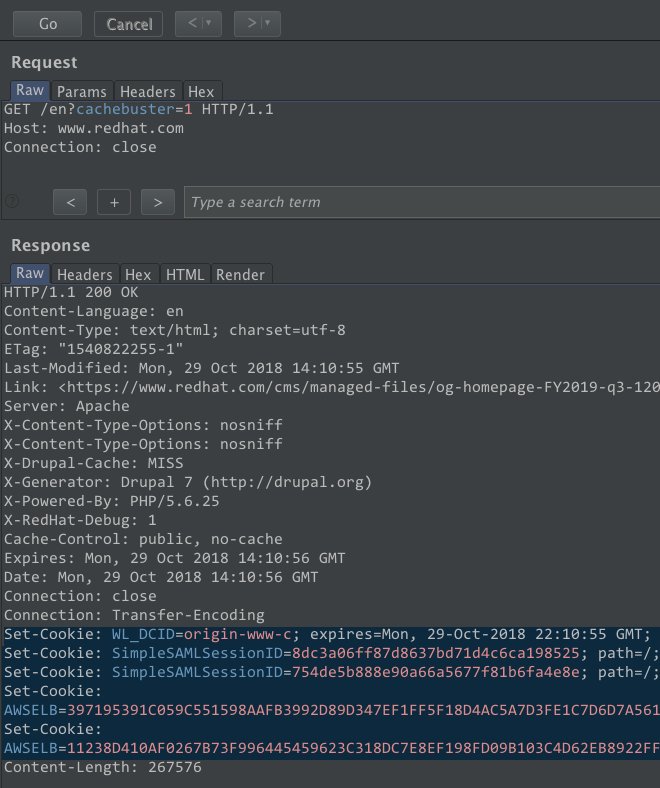Click the SimpleSAMLSessionID=754de5b cookie line
Screen dimensions: 660x788
[x=332, y=672]
